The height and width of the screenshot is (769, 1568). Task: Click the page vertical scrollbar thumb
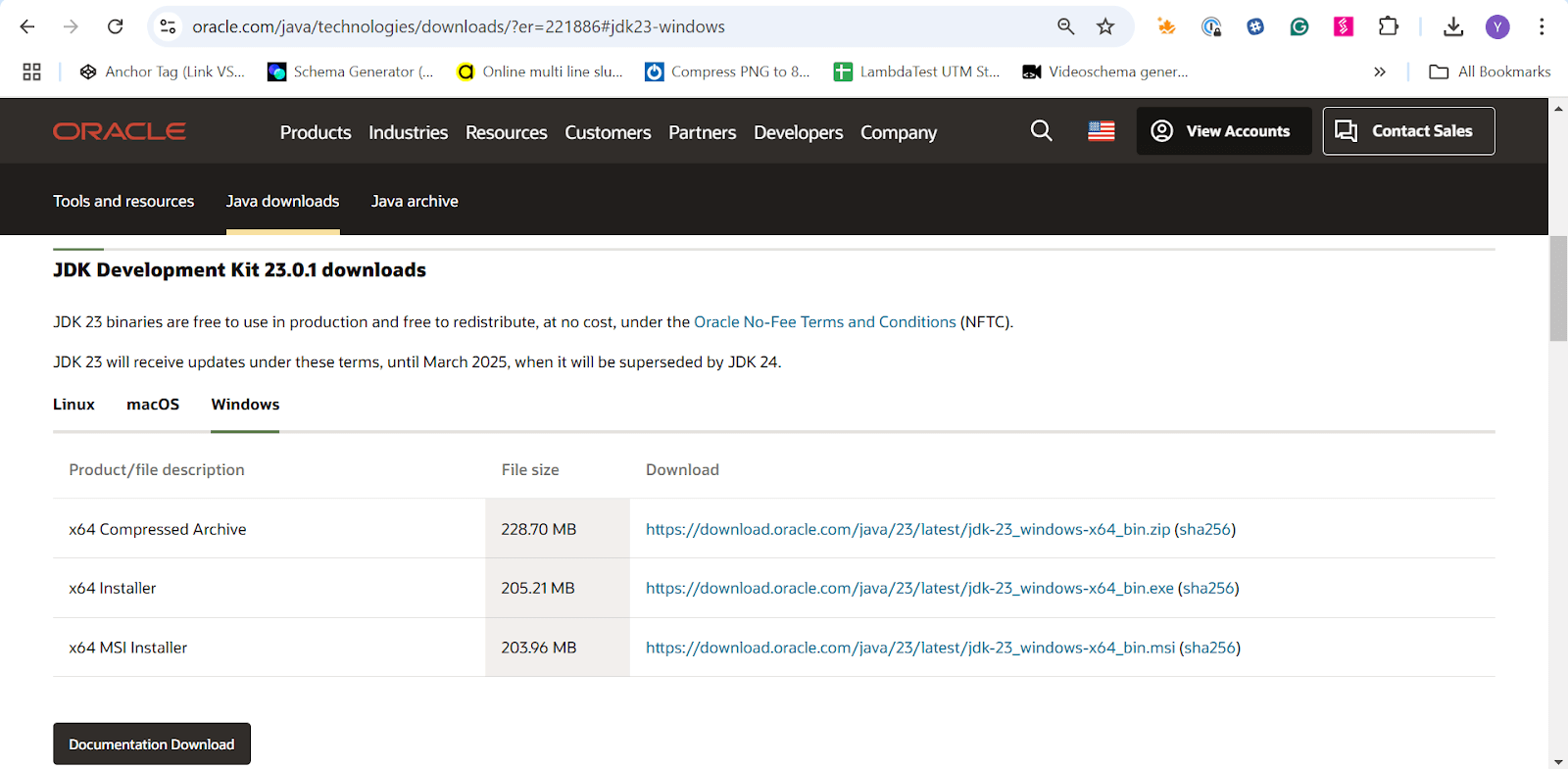click(x=1558, y=288)
